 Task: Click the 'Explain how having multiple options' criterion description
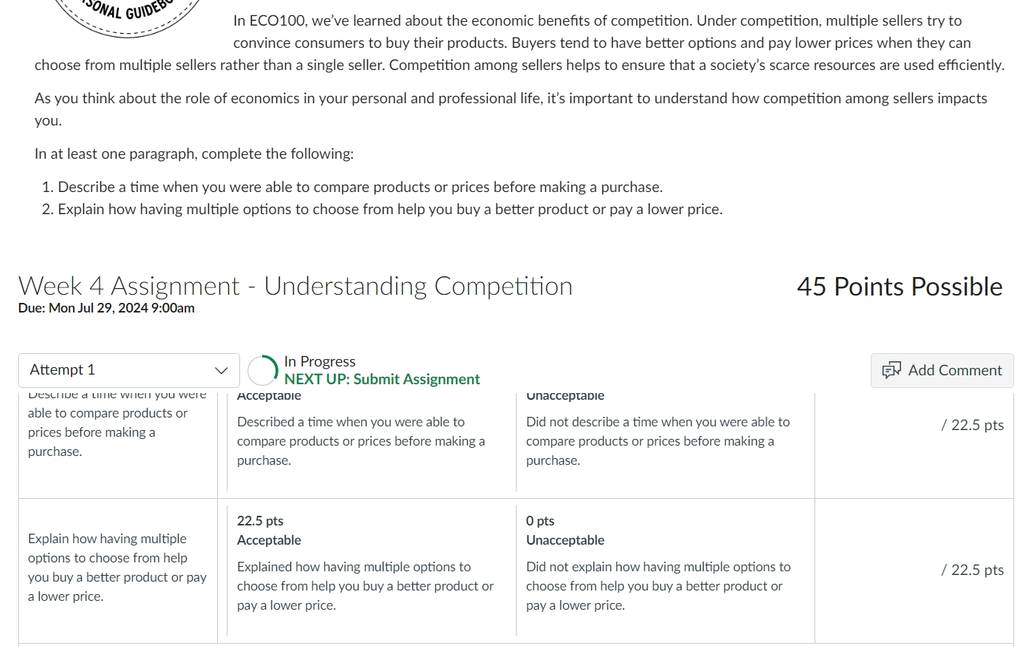(118, 567)
